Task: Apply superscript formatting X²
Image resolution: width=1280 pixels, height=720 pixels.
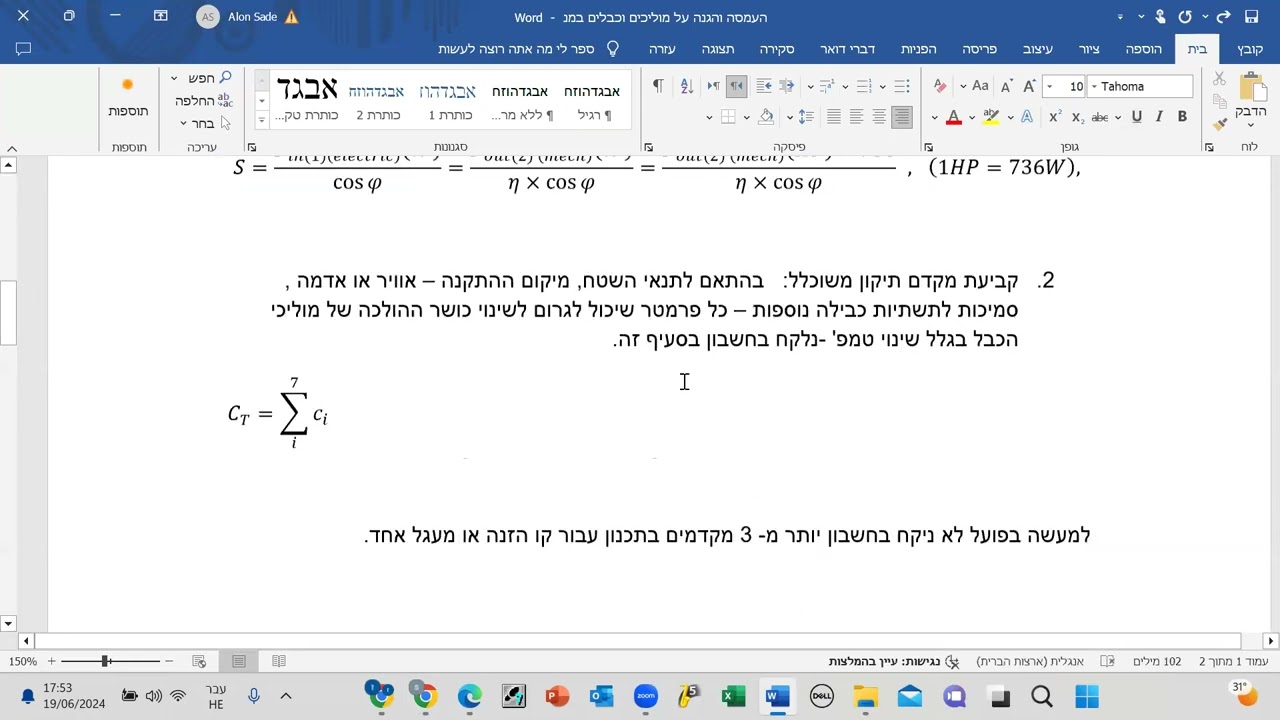Action: click(x=1055, y=117)
